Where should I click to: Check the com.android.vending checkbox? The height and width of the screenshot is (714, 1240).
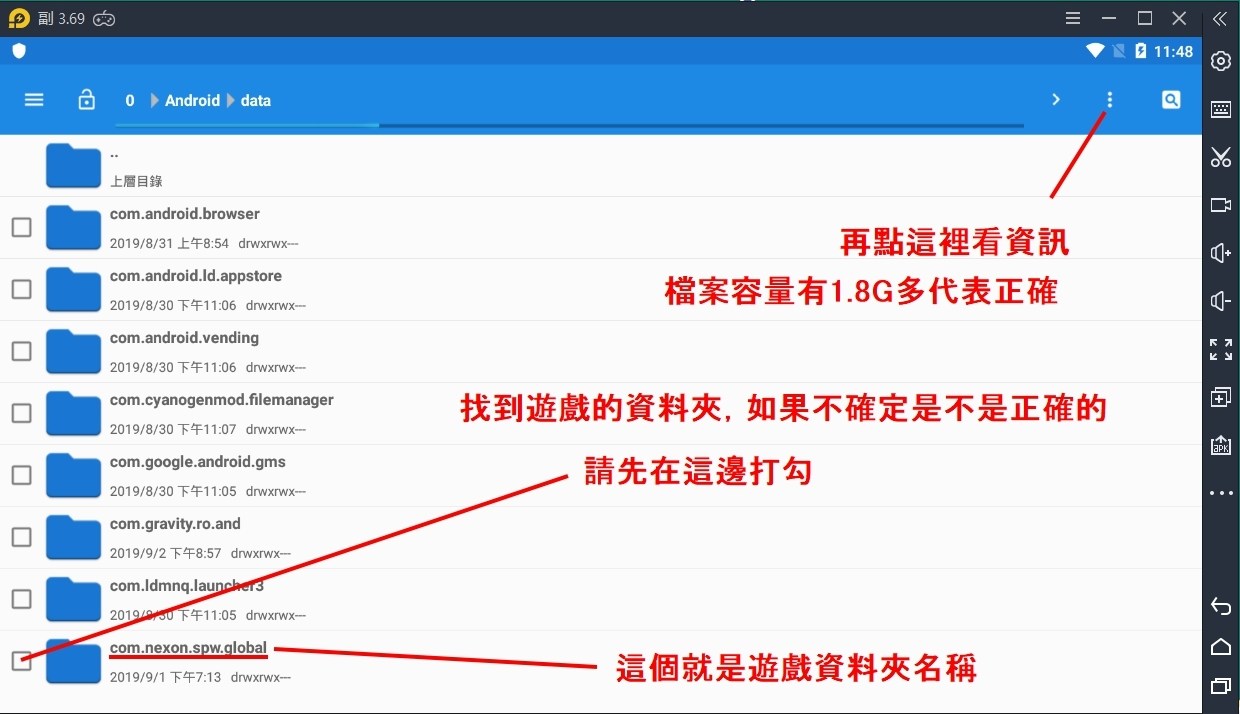pos(21,352)
